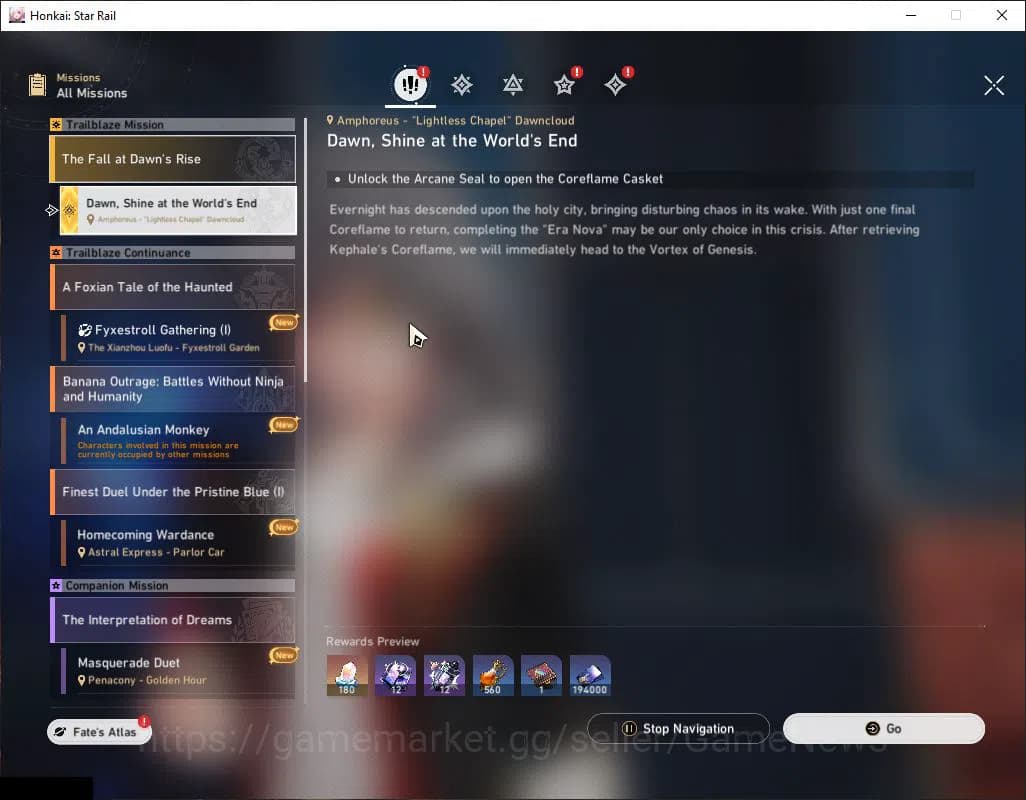Open the Adventure Mission diamond filter tab

(615, 84)
